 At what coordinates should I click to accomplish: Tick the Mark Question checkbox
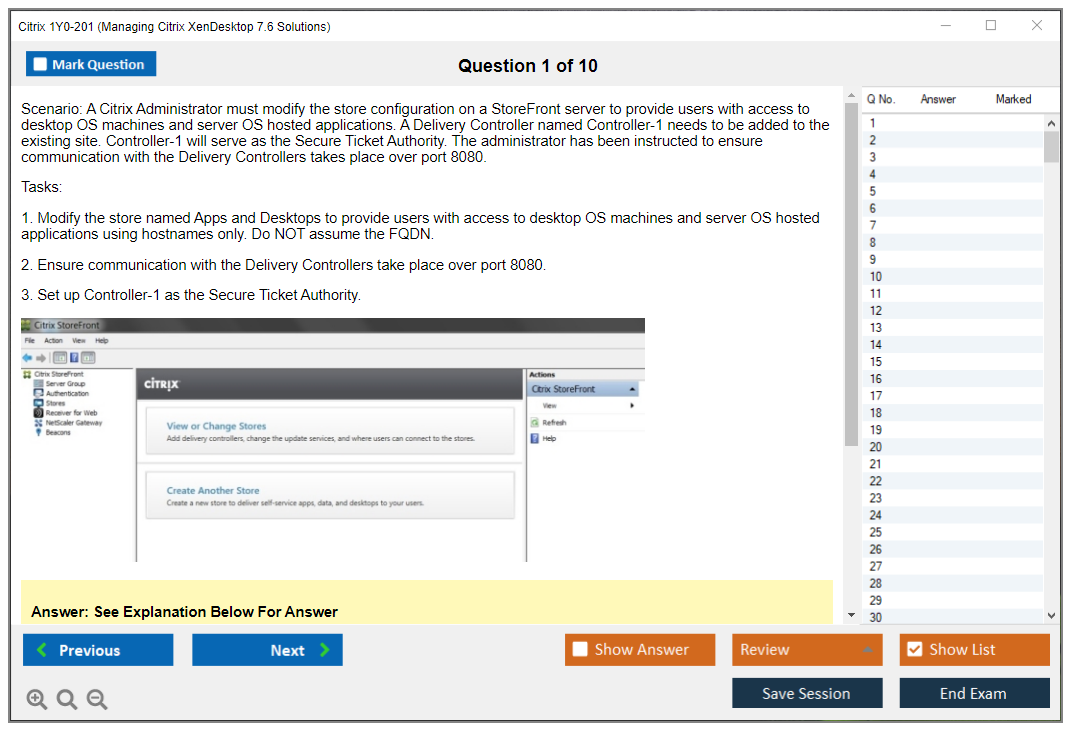(x=40, y=65)
